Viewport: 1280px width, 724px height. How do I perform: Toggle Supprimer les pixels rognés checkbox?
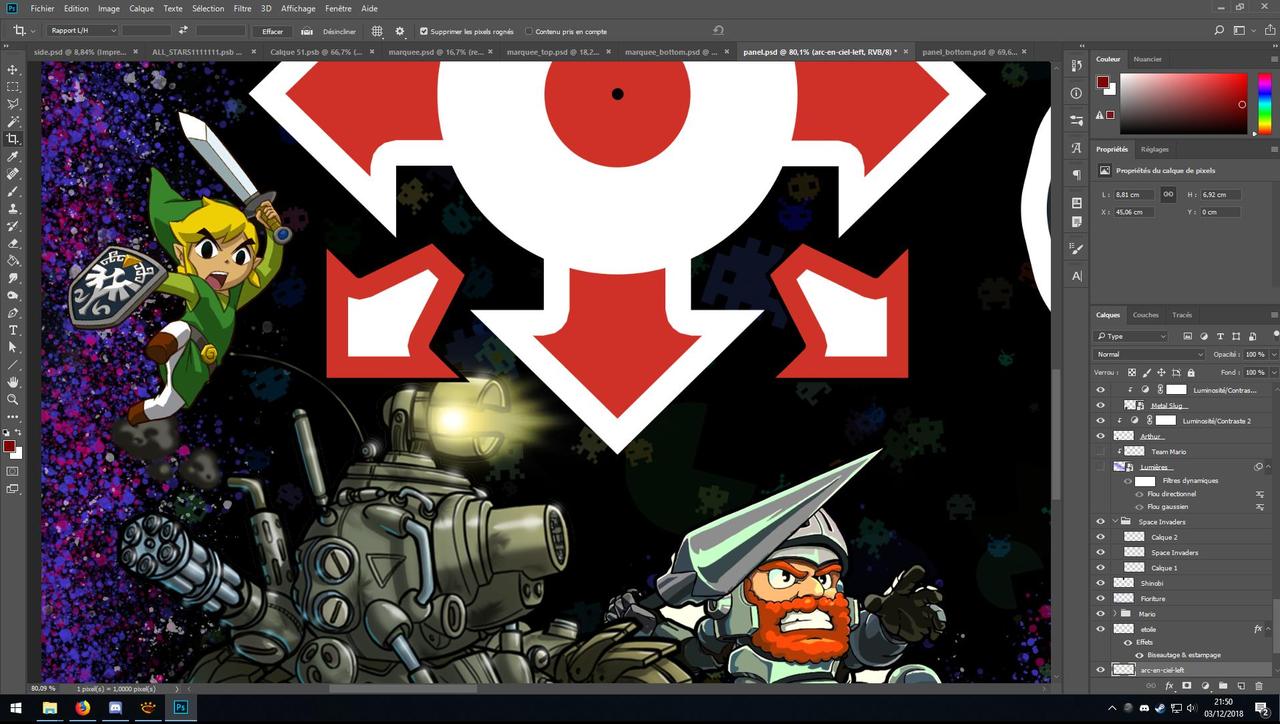point(424,31)
